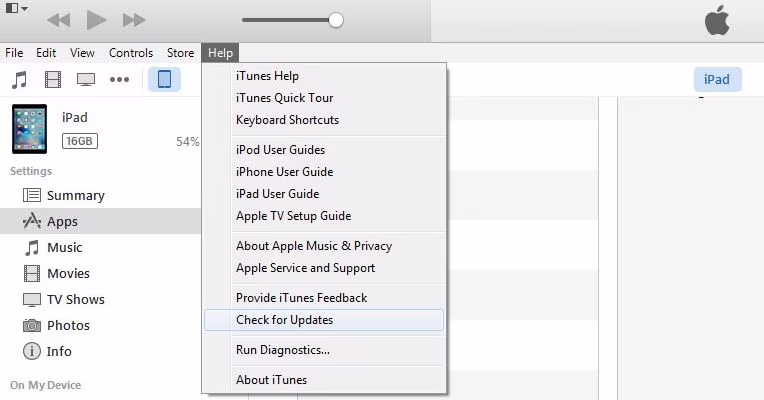Open the Music library note icon
The width and height of the screenshot is (764, 400).
tap(19, 79)
